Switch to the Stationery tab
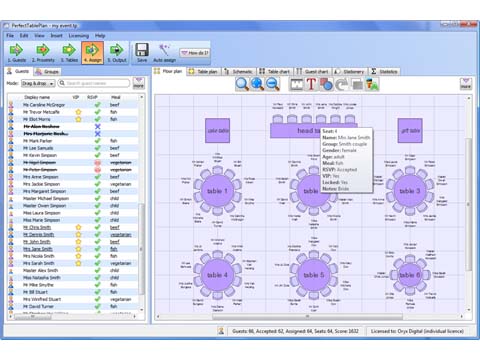Viewport: 480px width, 360px height. coord(349,72)
